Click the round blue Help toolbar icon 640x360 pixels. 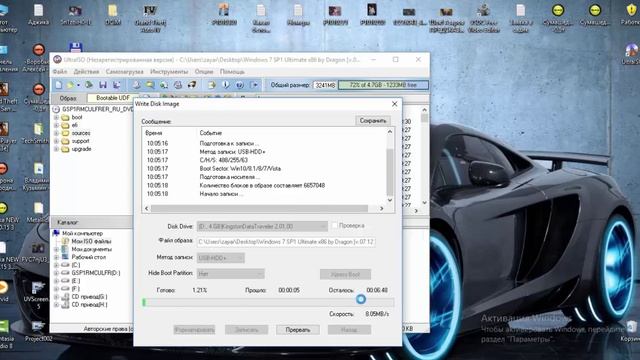[x=240, y=85]
